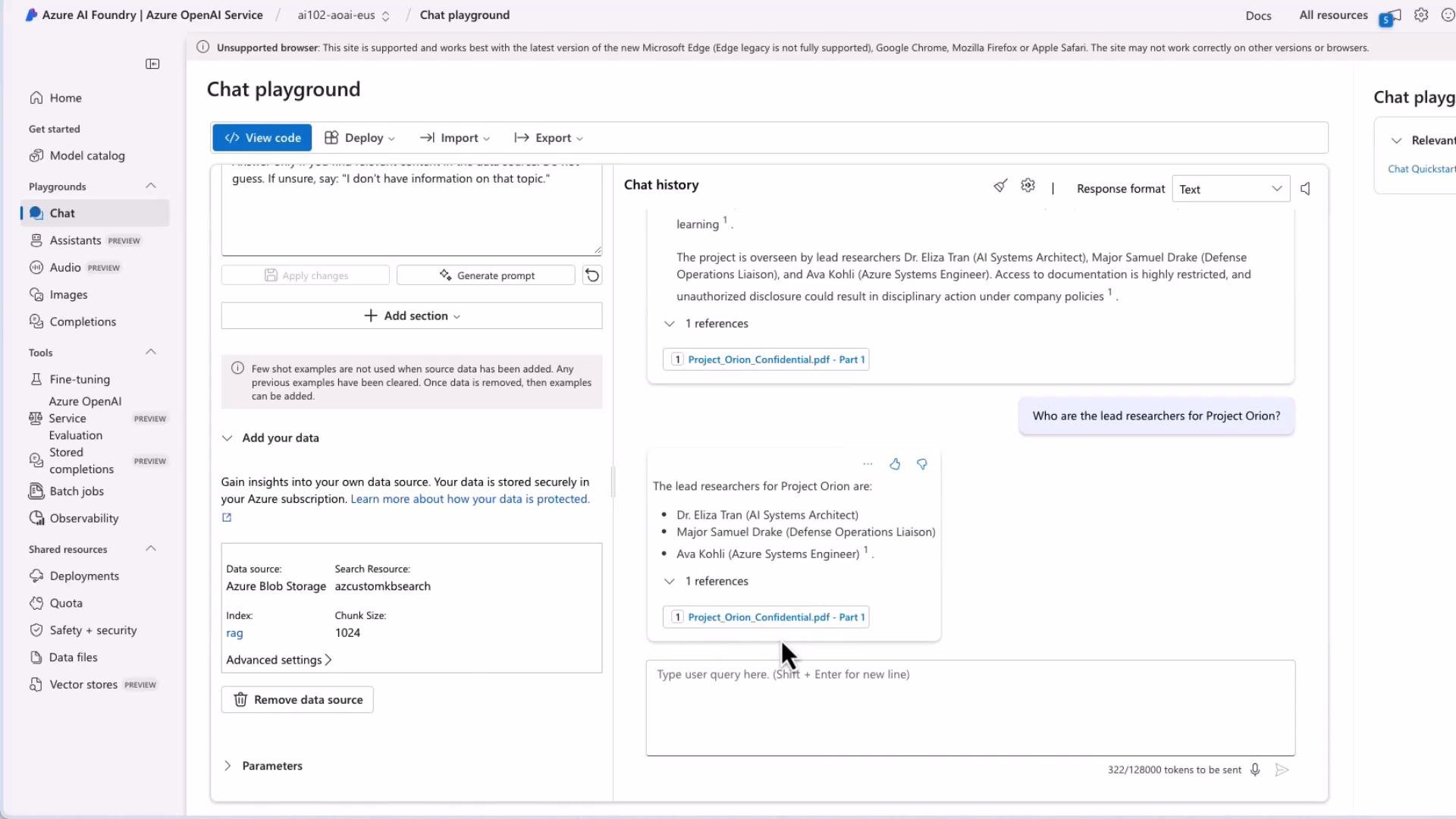Viewport: 1456px width, 819px height.
Task: Collapse references under lead researchers answer
Action: [669, 582]
